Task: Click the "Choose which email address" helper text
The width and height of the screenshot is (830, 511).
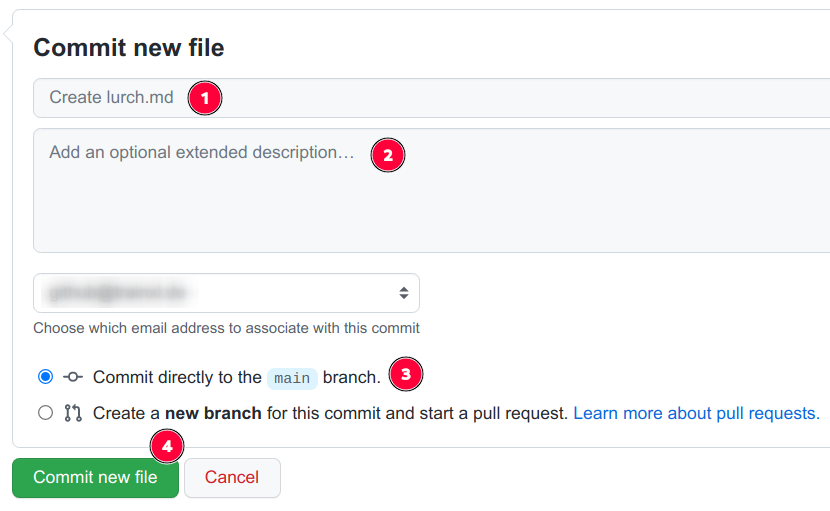Action: (x=226, y=328)
